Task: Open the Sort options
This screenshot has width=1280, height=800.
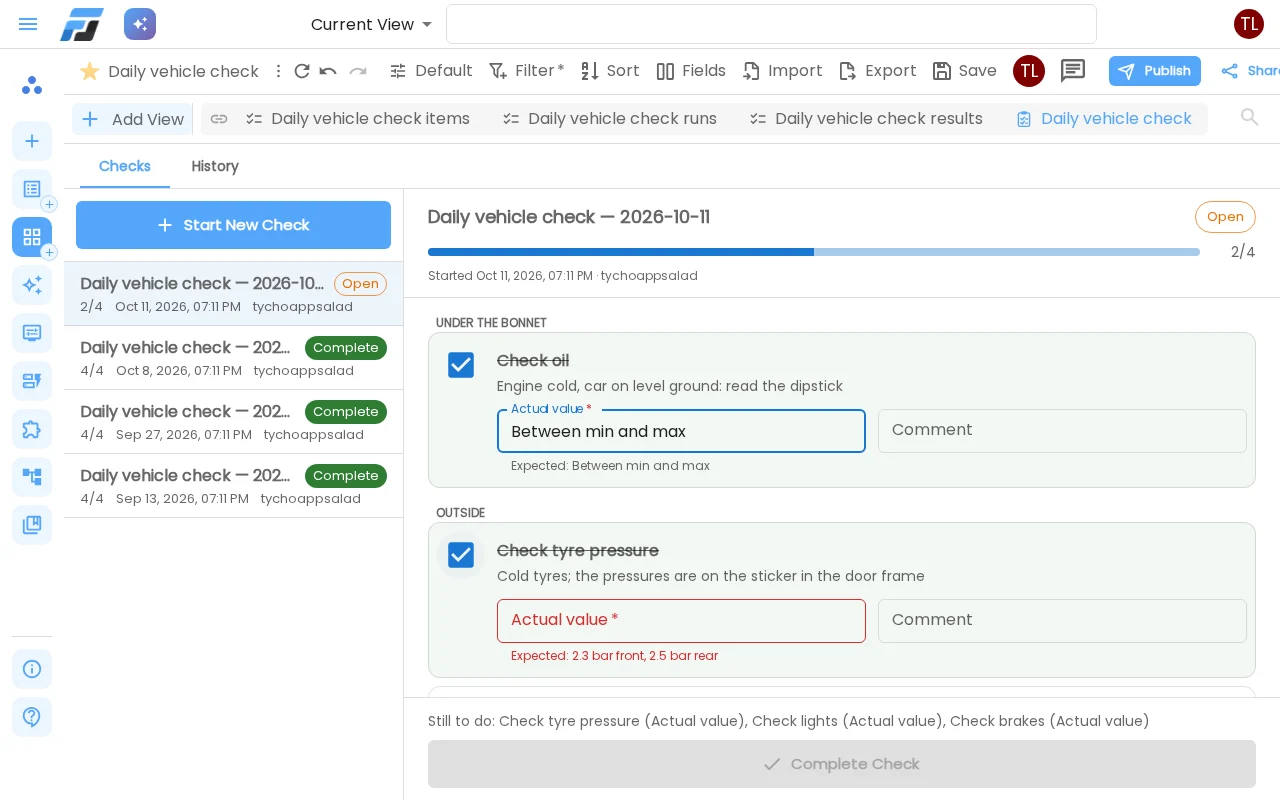Action: pos(610,71)
